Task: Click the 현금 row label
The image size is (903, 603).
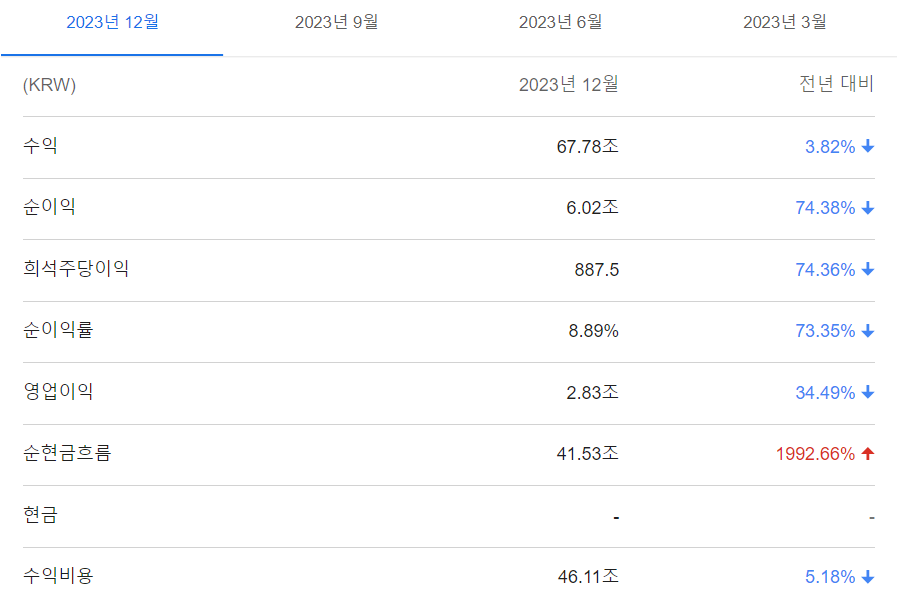Action: (x=40, y=514)
